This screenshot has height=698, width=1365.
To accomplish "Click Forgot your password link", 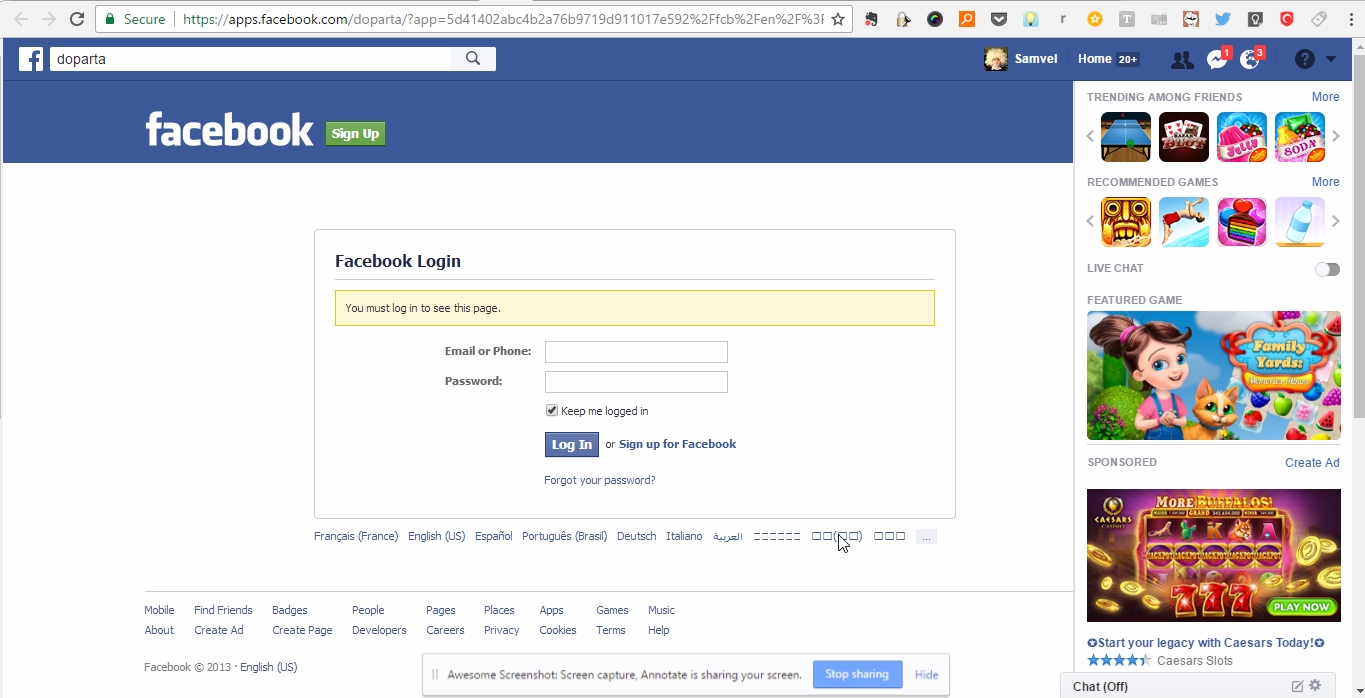I will click(x=599, y=480).
